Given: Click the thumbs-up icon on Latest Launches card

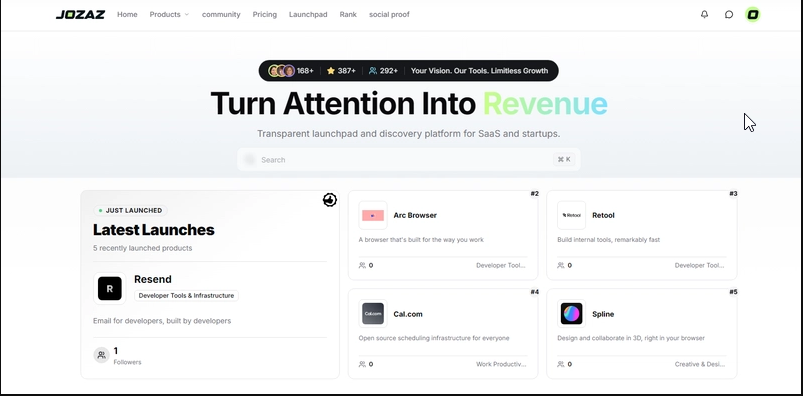Looking at the screenshot, I should (x=330, y=200).
